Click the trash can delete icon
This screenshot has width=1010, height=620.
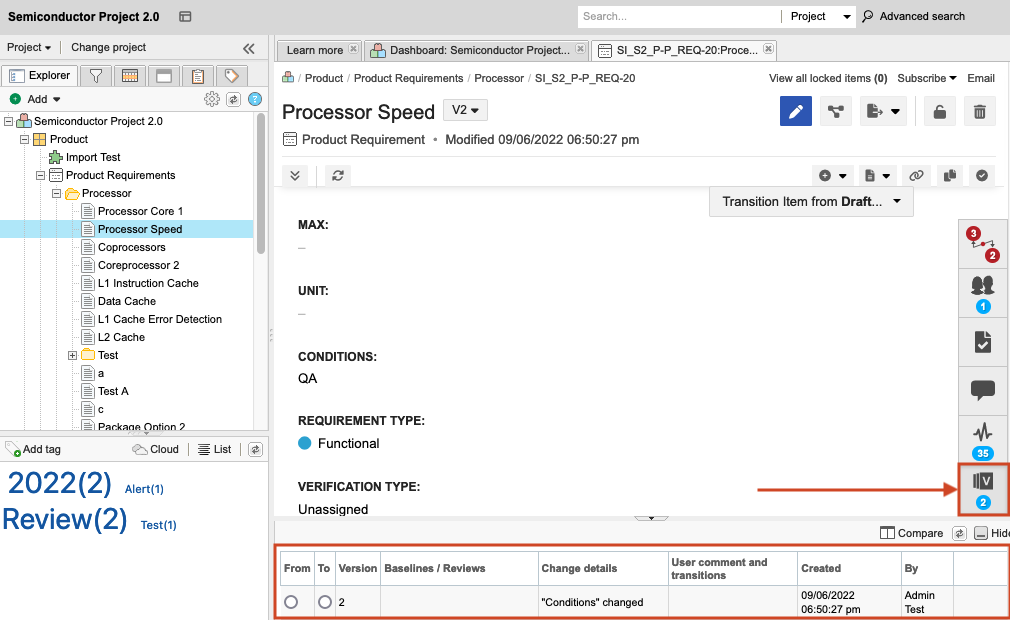click(x=980, y=112)
